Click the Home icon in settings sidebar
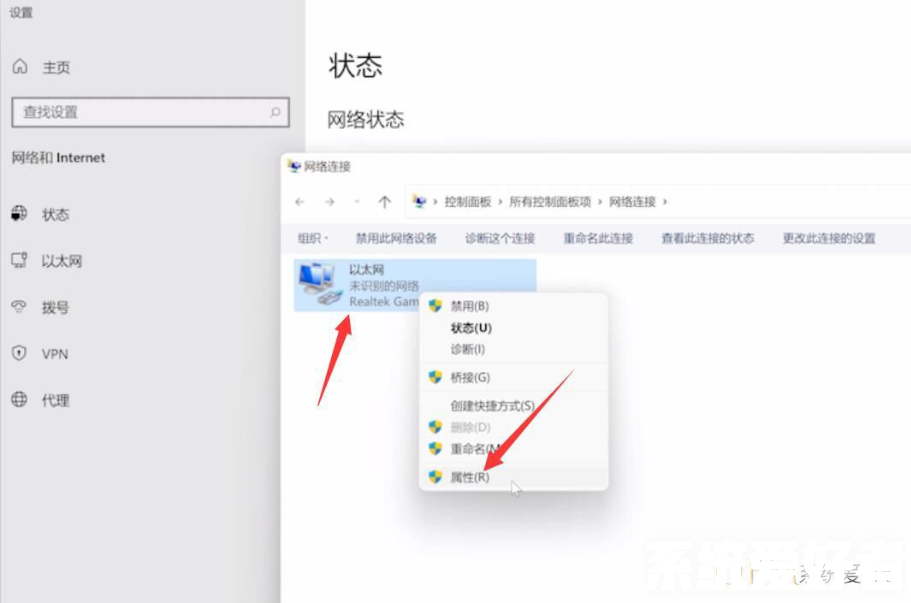911x603 pixels. (x=20, y=67)
